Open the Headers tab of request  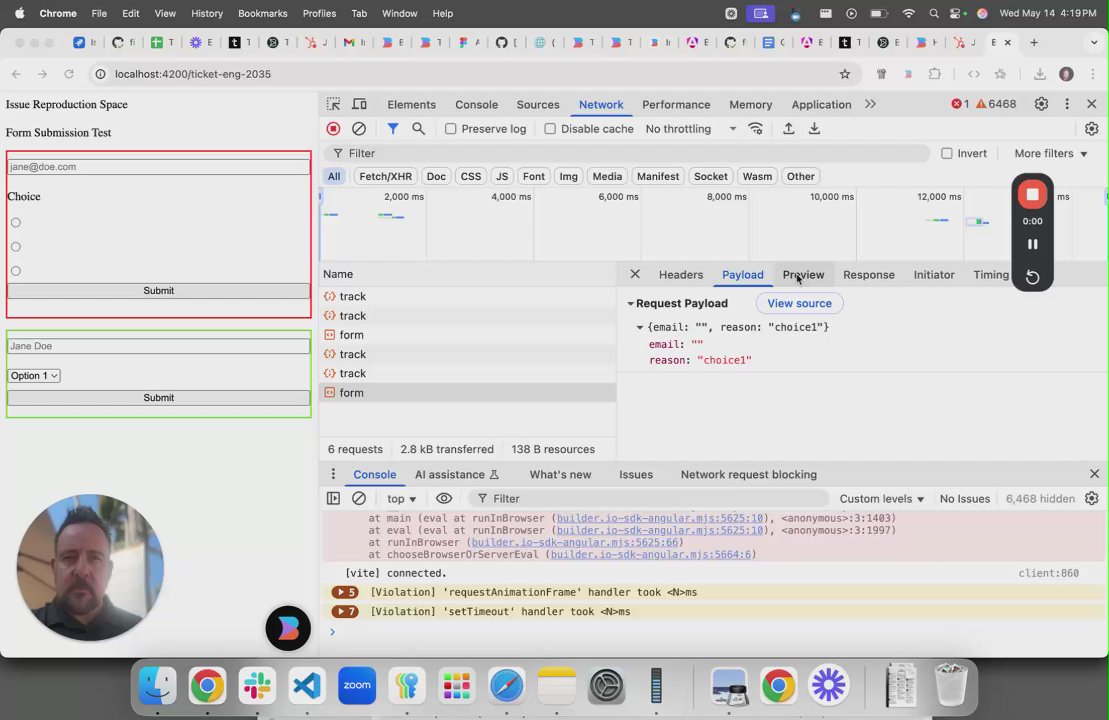[x=680, y=274]
